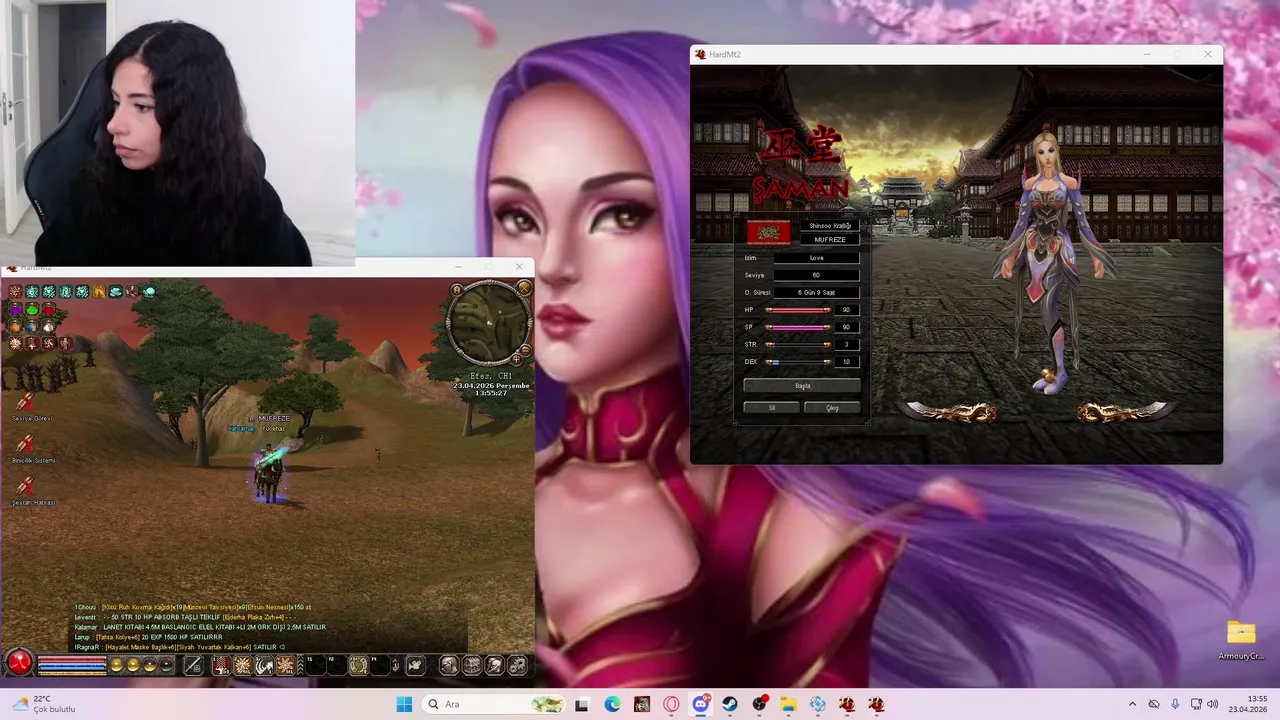Image resolution: width=1280 pixels, height=720 pixels.
Task: Click Katamar chat line about LANET KİTABI
Action: point(200,627)
